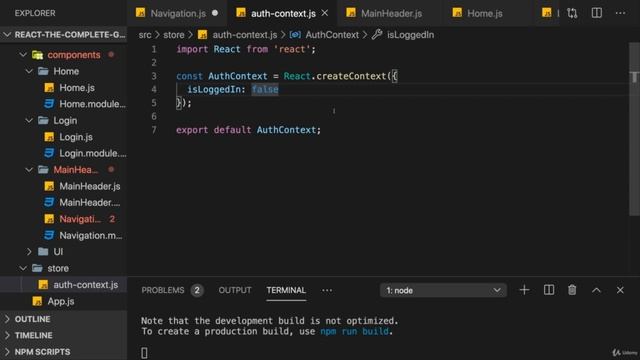Show more panel tabs via ellipsis

[x=327, y=290]
